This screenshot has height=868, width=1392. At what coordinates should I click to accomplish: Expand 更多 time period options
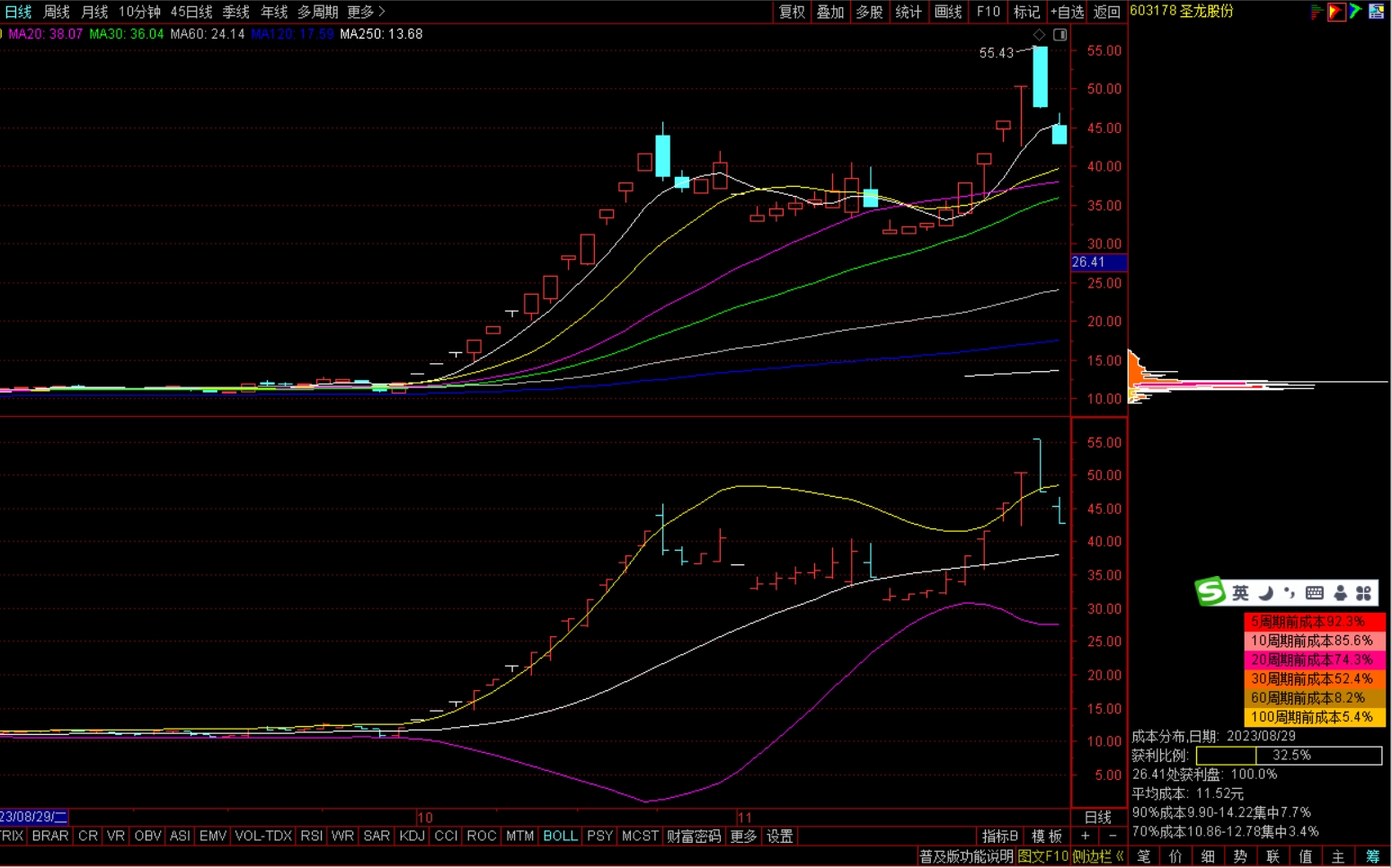click(366, 12)
